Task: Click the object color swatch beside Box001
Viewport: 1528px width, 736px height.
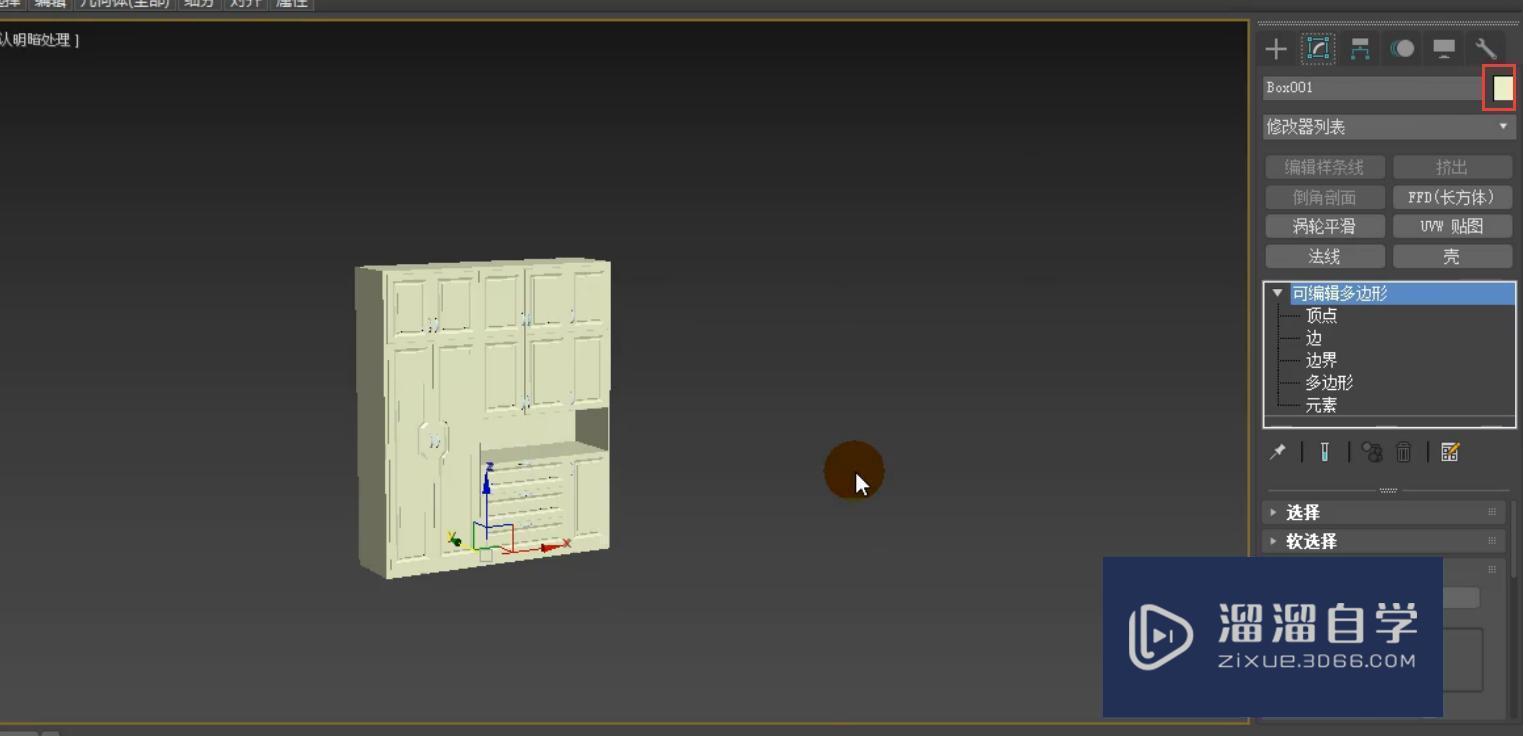Action: [1502, 88]
